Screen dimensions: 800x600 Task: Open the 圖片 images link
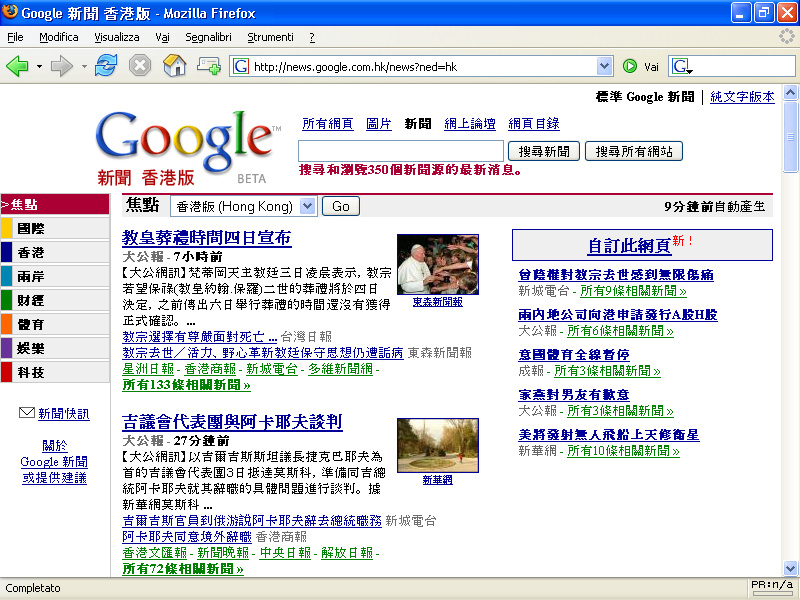pos(379,123)
